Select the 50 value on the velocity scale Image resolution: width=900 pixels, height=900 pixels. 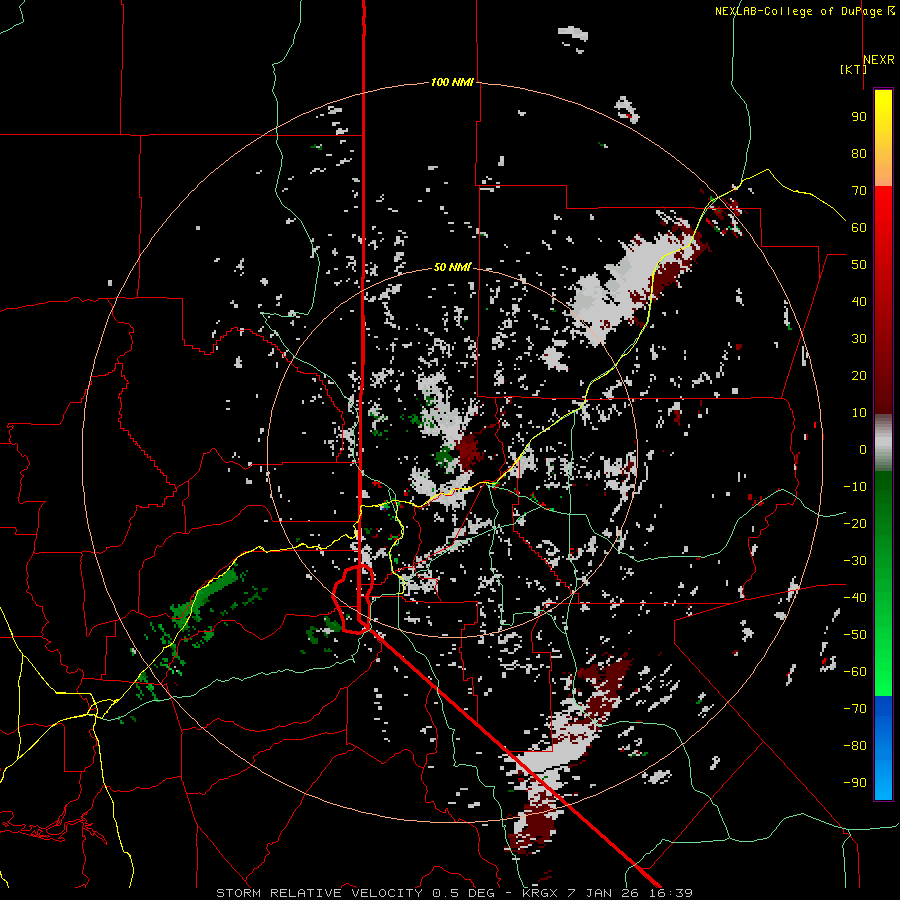(x=859, y=265)
